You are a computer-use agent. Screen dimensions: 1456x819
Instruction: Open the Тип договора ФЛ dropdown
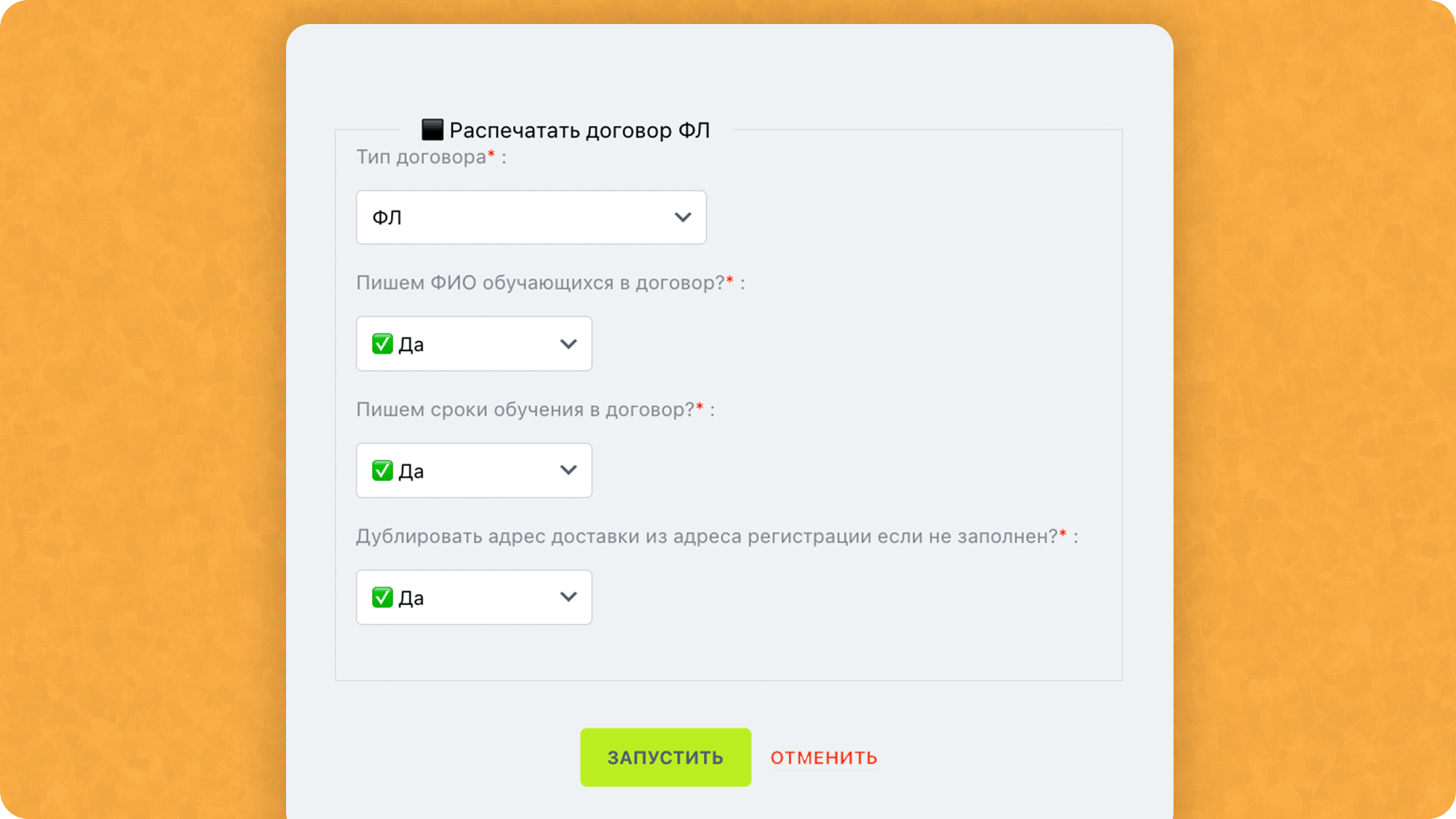[x=530, y=217]
